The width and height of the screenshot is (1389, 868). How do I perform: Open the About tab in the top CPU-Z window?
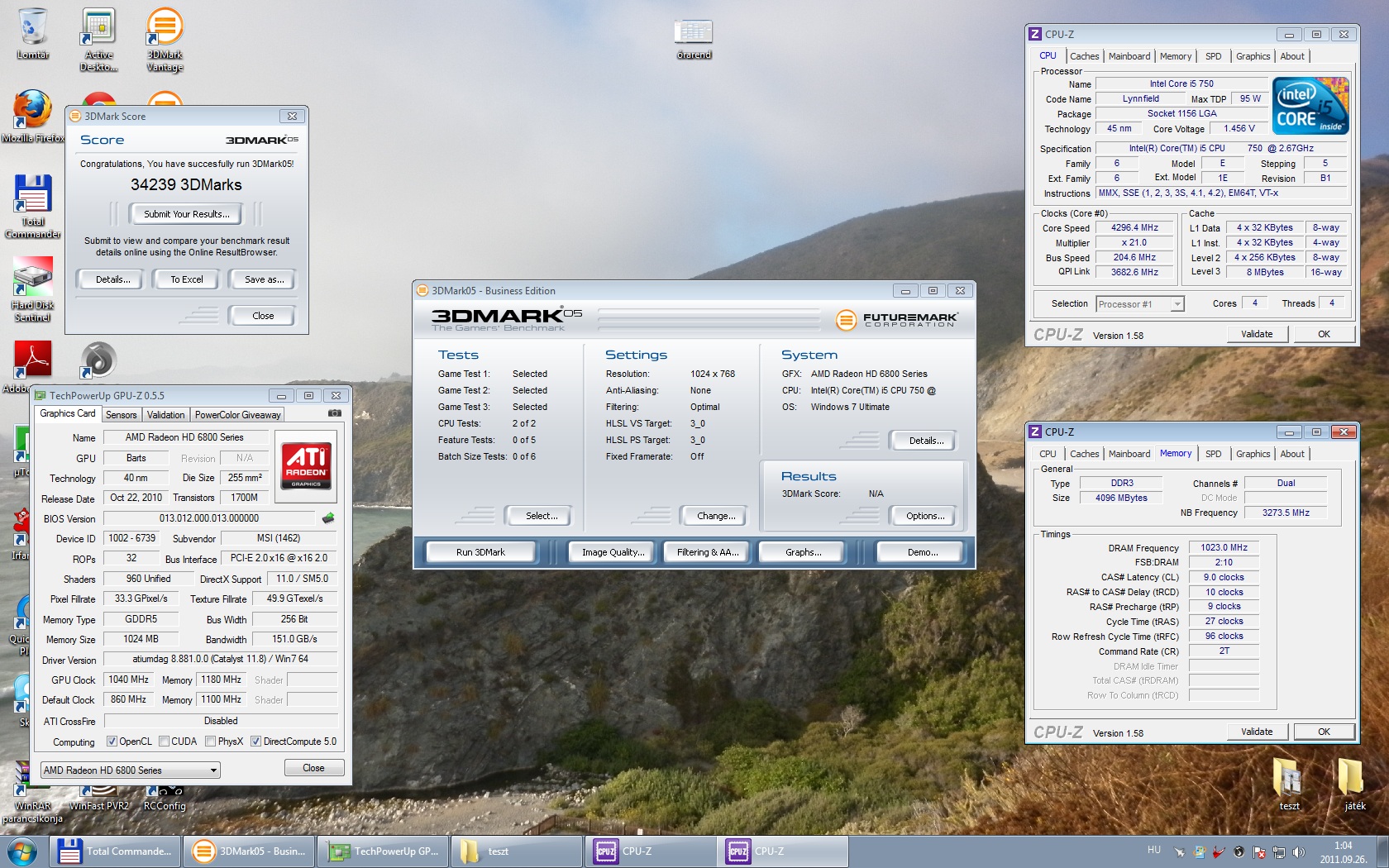[x=1292, y=56]
